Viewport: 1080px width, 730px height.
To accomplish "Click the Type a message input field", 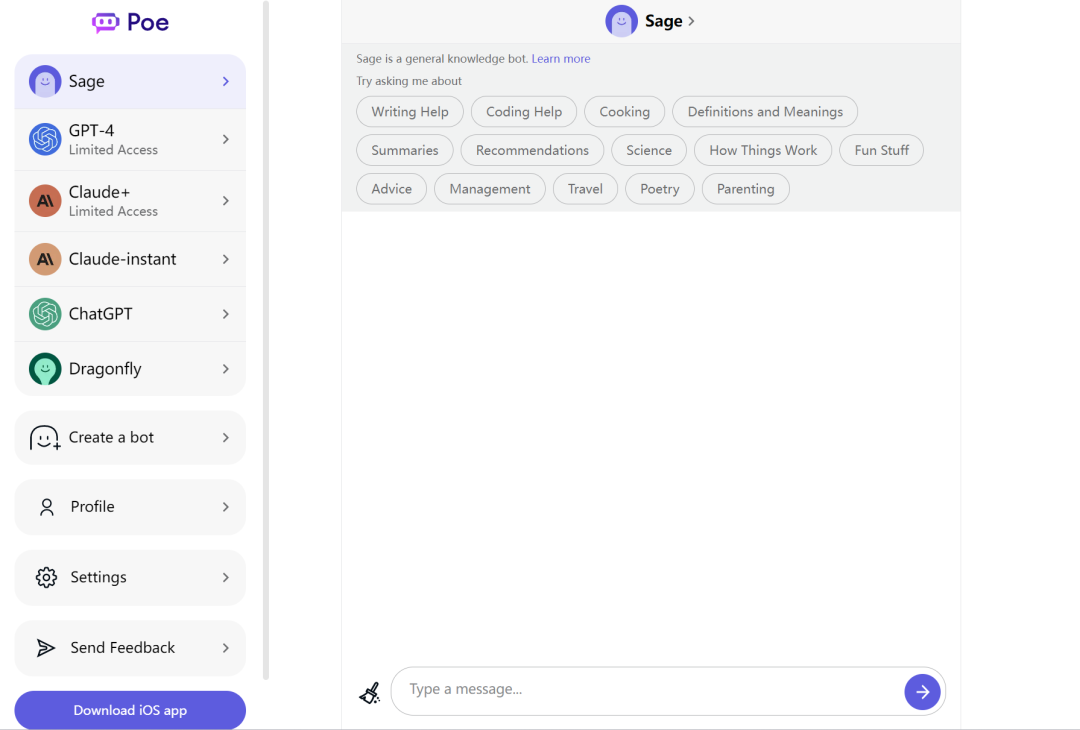I will tap(650, 690).
